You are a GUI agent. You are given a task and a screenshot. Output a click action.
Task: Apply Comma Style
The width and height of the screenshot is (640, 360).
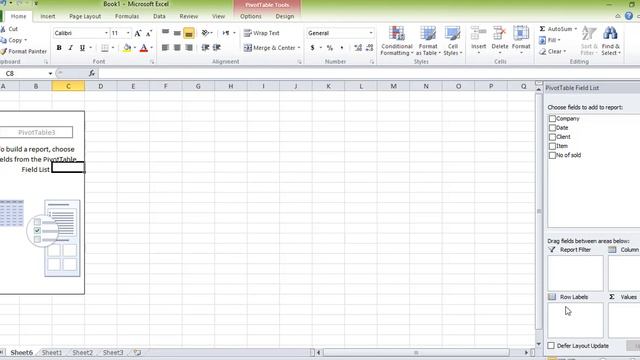tap(342, 48)
